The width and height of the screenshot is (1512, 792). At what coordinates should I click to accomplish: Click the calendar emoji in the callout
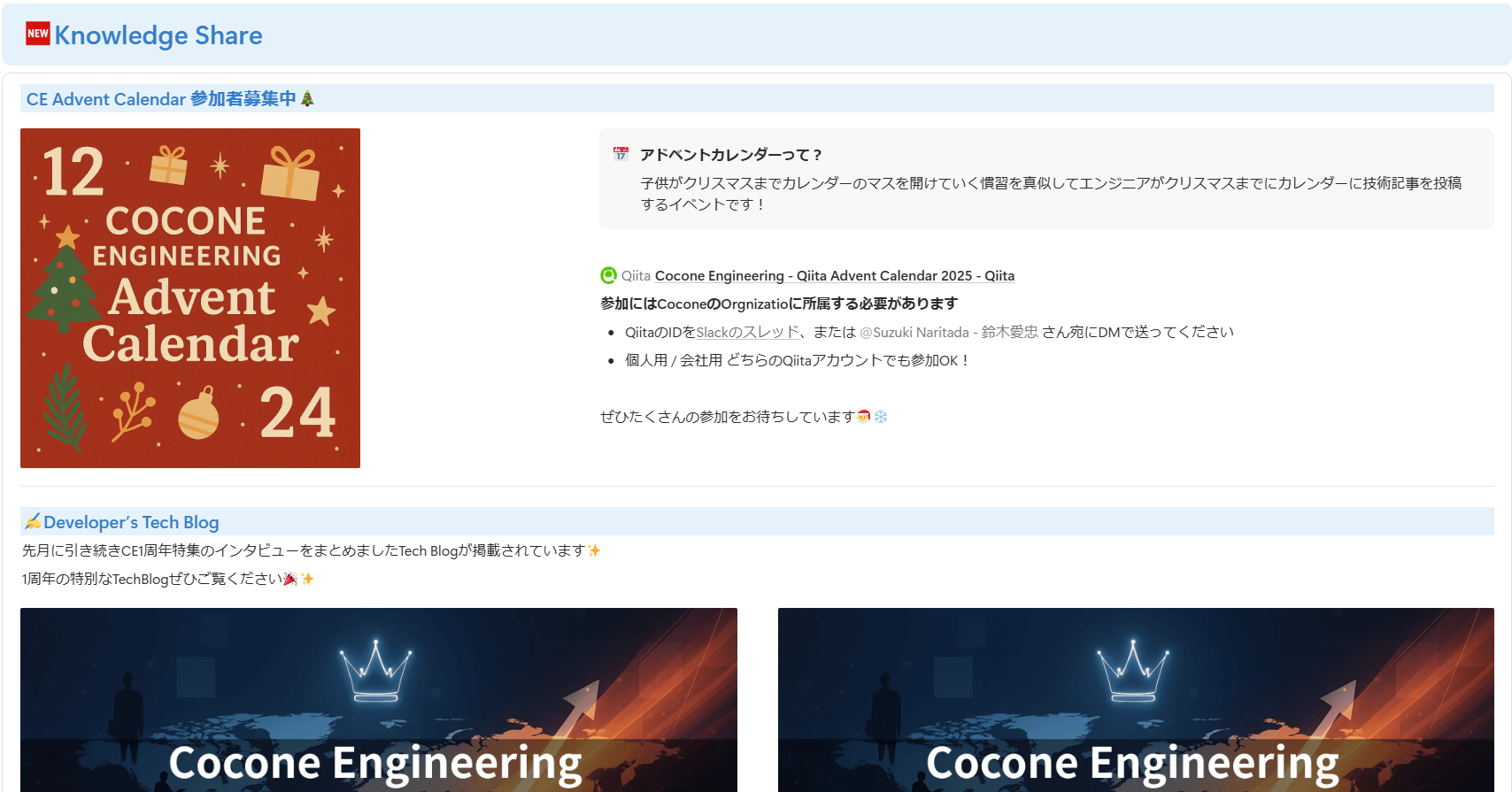point(621,154)
